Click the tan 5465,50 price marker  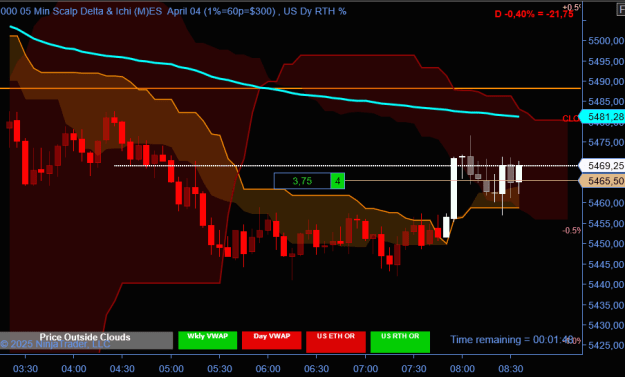602,181
